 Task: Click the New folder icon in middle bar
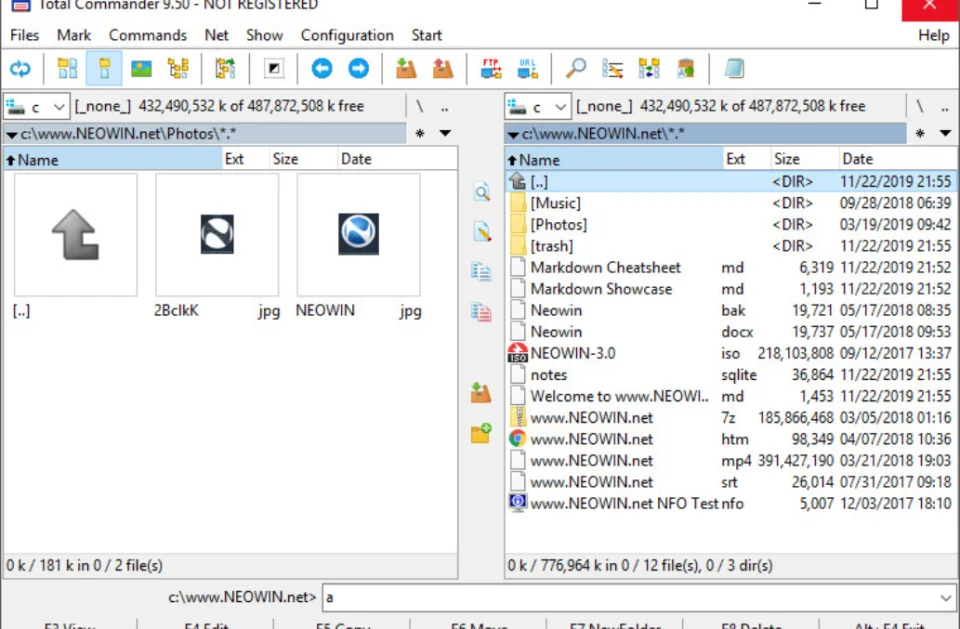coord(481,432)
